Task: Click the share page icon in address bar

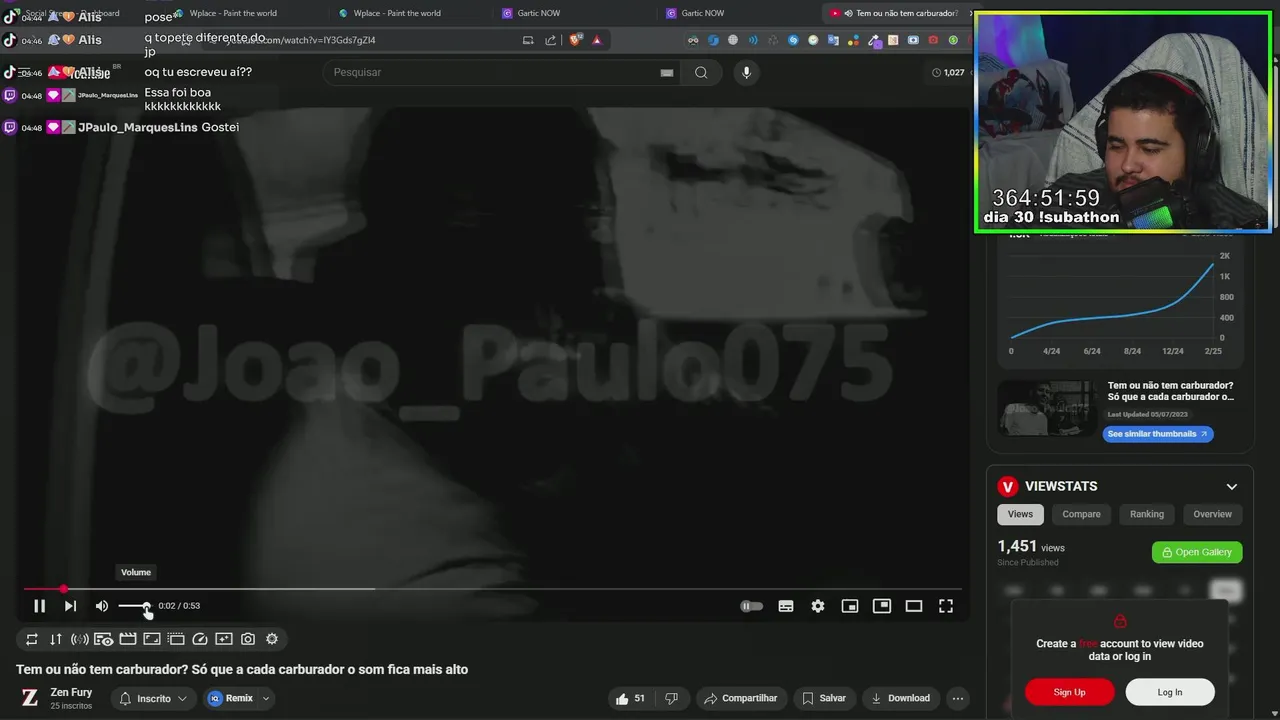Action: coord(551,40)
